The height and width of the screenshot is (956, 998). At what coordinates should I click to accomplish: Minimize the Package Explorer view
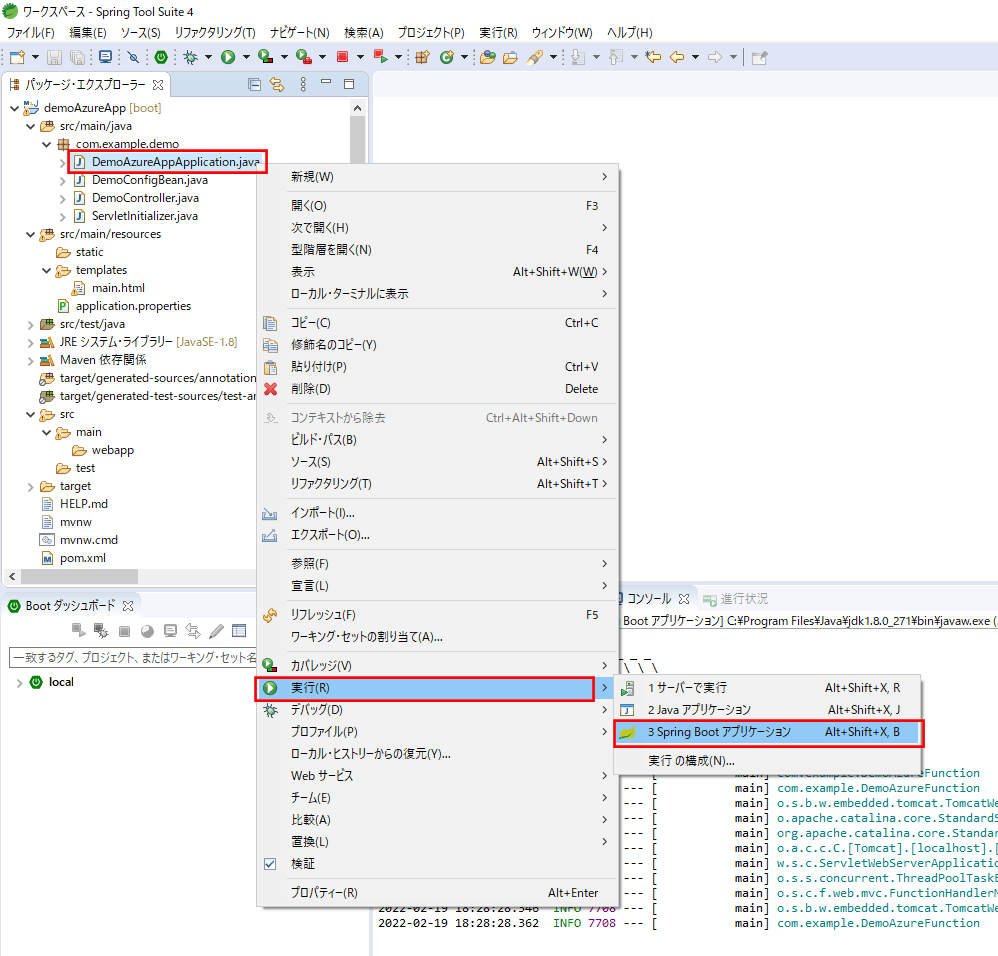(326, 83)
